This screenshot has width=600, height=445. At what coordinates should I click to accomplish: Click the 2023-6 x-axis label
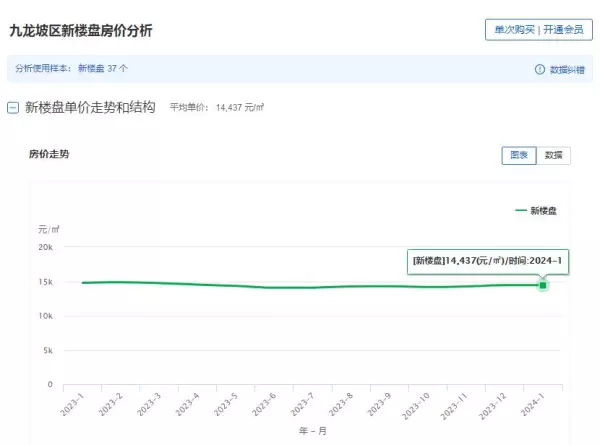click(263, 405)
